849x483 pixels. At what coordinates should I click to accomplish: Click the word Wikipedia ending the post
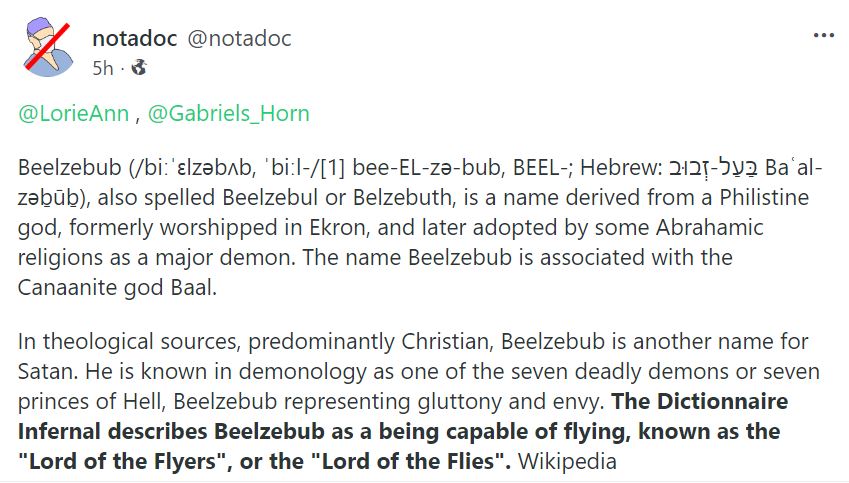pyautogui.click(x=567, y=461)
